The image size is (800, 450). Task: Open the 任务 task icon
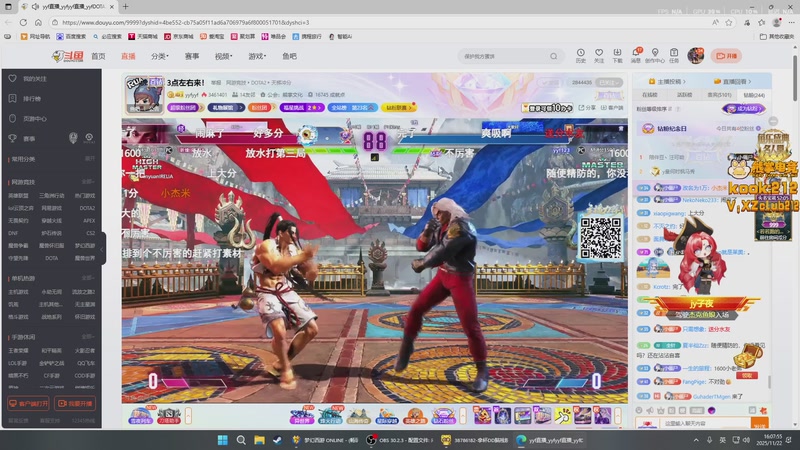tap(674, 53)
